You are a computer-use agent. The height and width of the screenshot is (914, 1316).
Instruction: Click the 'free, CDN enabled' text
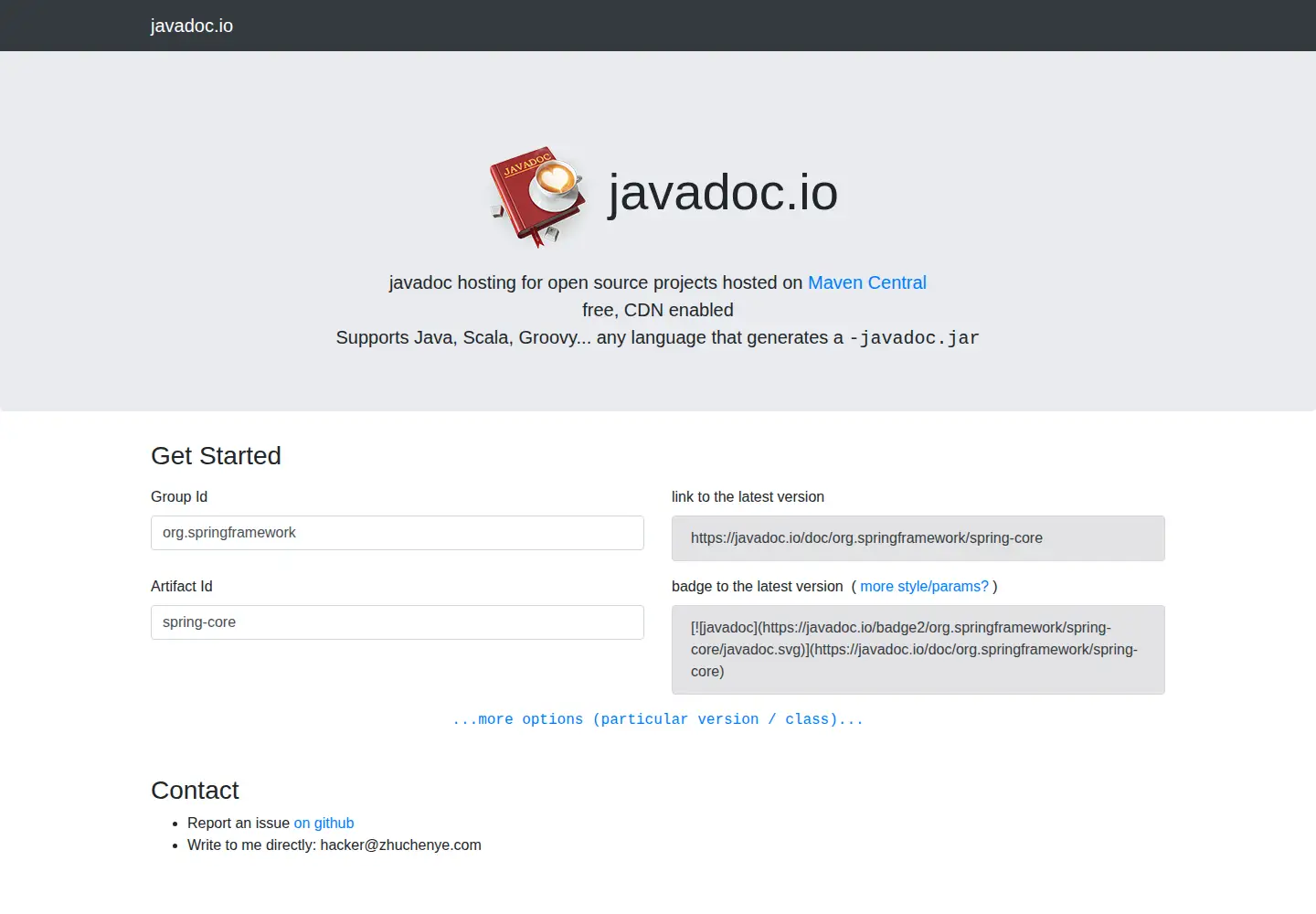658,310
